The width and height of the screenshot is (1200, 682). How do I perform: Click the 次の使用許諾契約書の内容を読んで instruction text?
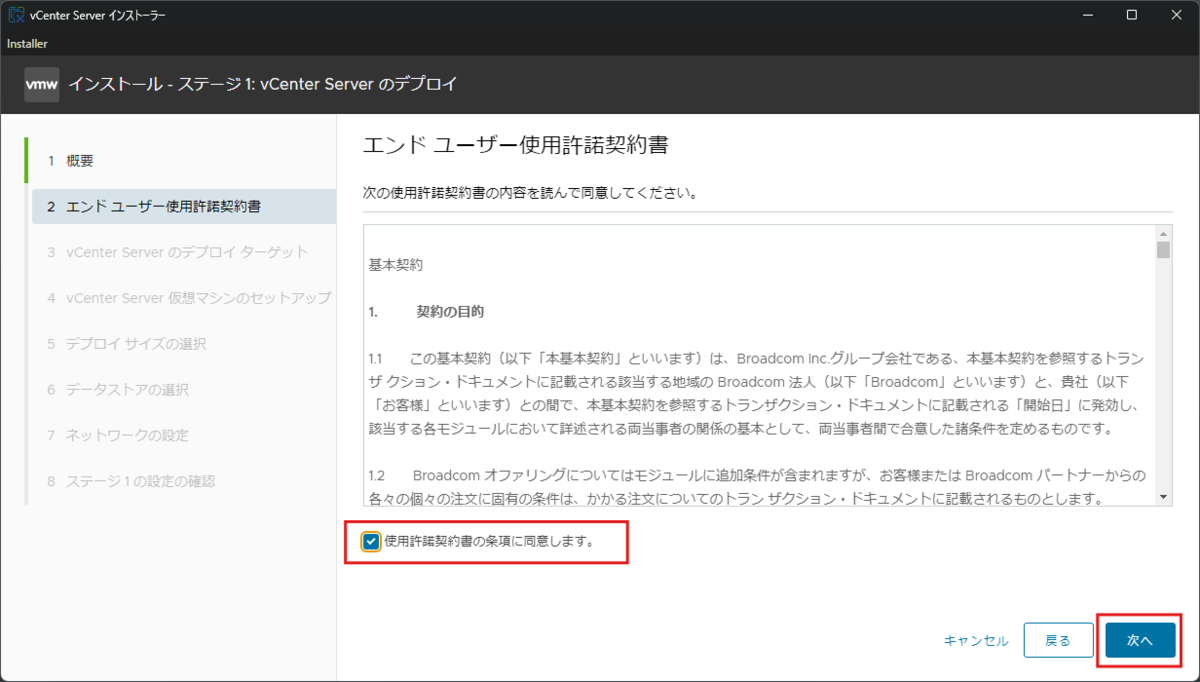click(x=530, y=192)
